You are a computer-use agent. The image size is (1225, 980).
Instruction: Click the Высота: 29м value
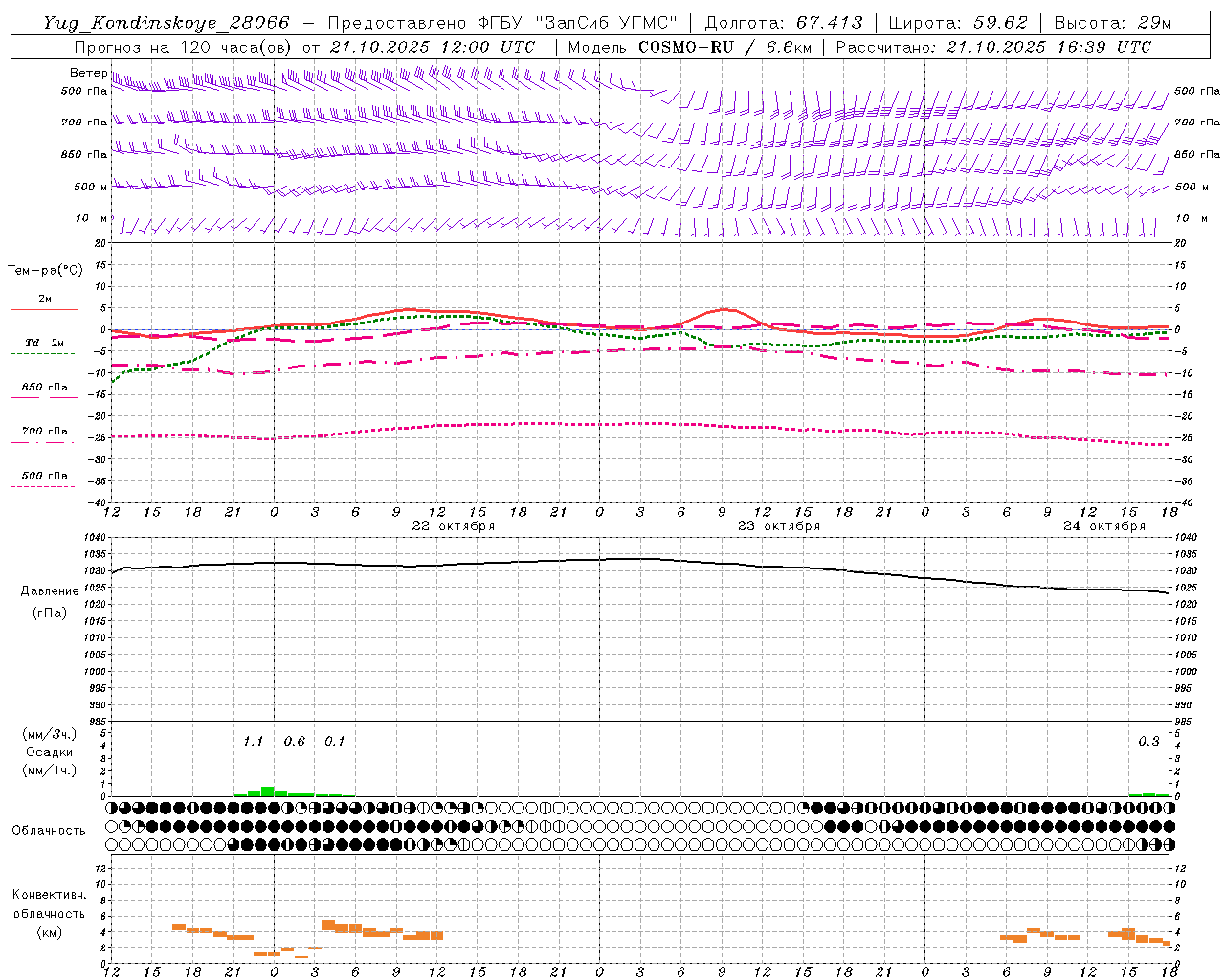(x=1112, y=23)
